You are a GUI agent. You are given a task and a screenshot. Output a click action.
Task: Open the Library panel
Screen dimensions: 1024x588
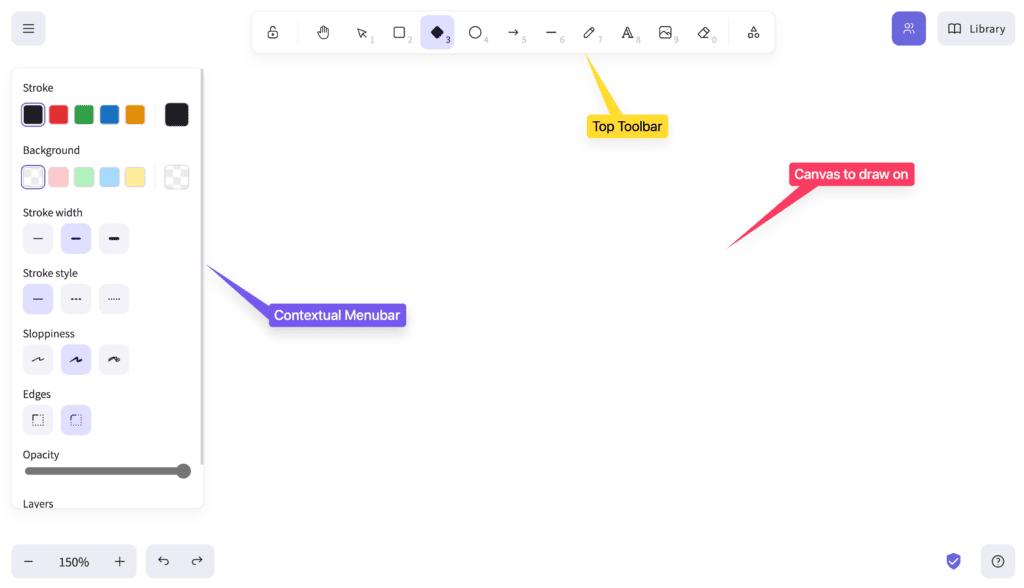pos(975,28)
